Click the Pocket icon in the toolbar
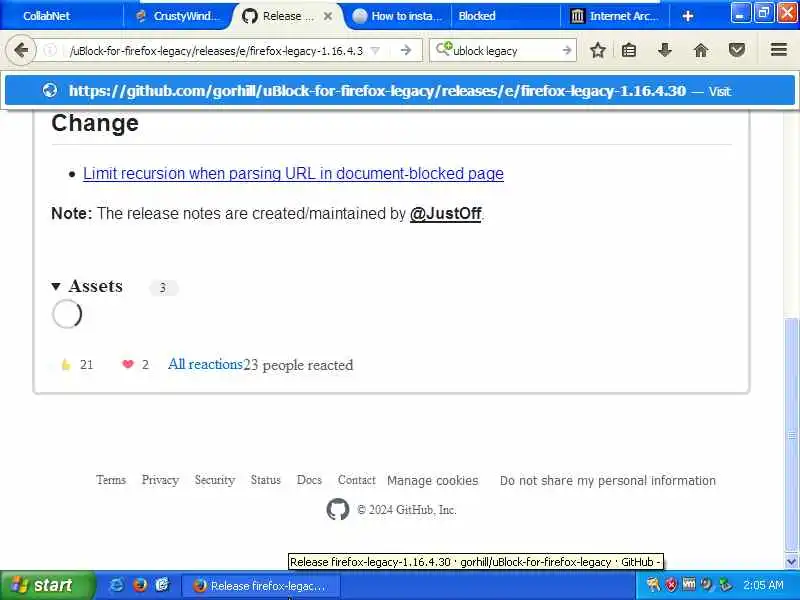The image size is (800, 600). coord(737,50)
